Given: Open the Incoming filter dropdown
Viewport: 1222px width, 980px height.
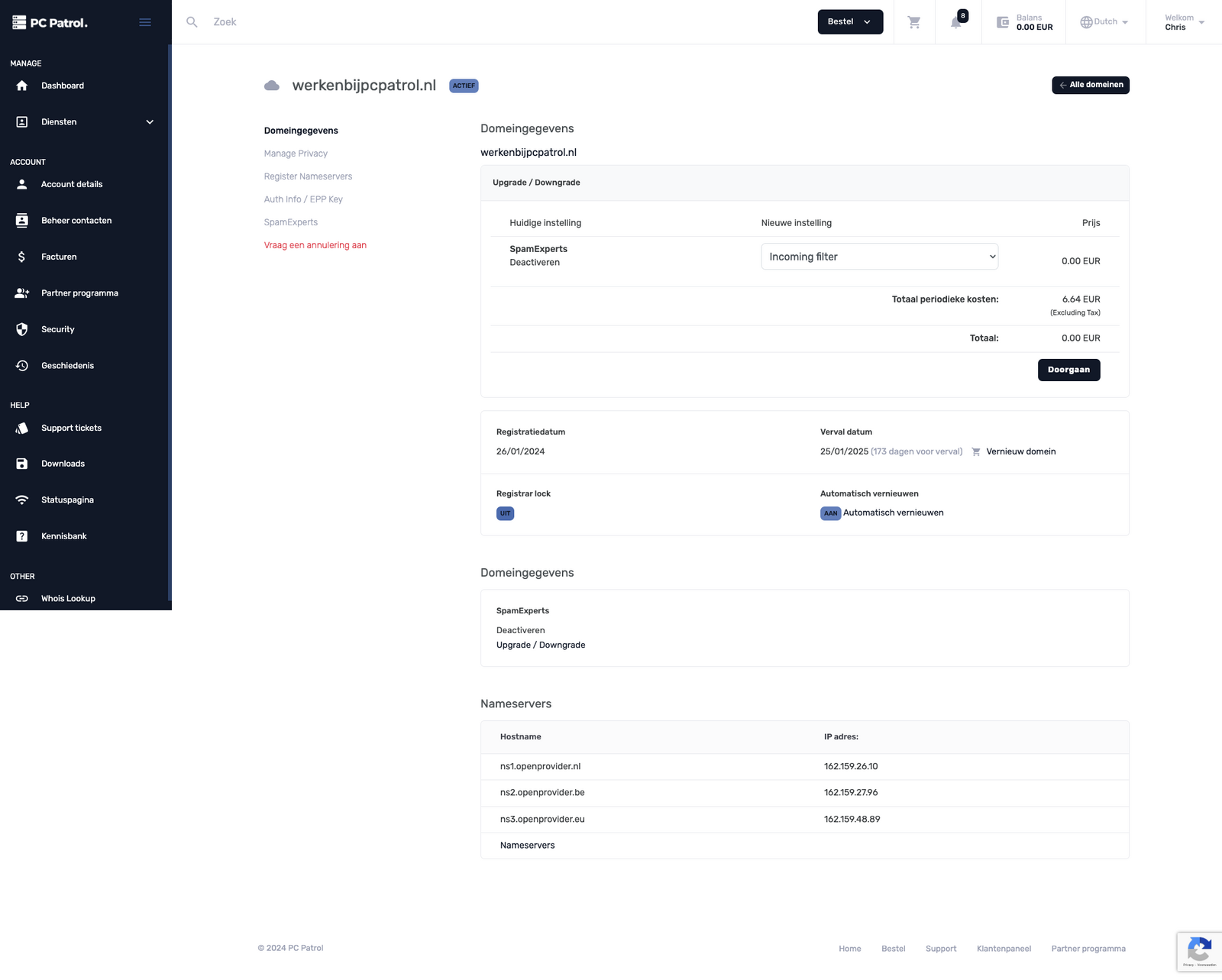Looking at the screenshot, I should tap(879, 257).
